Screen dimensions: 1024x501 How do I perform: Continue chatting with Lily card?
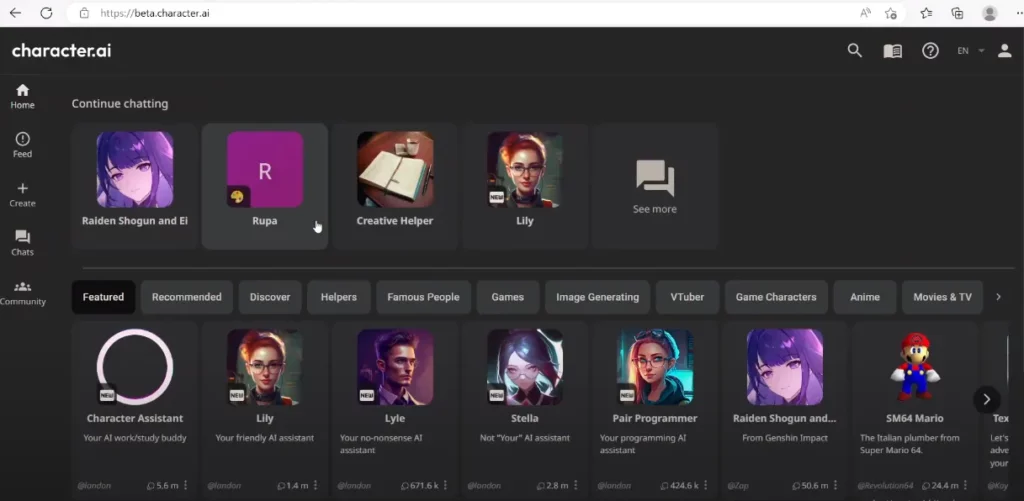(524, 186)
